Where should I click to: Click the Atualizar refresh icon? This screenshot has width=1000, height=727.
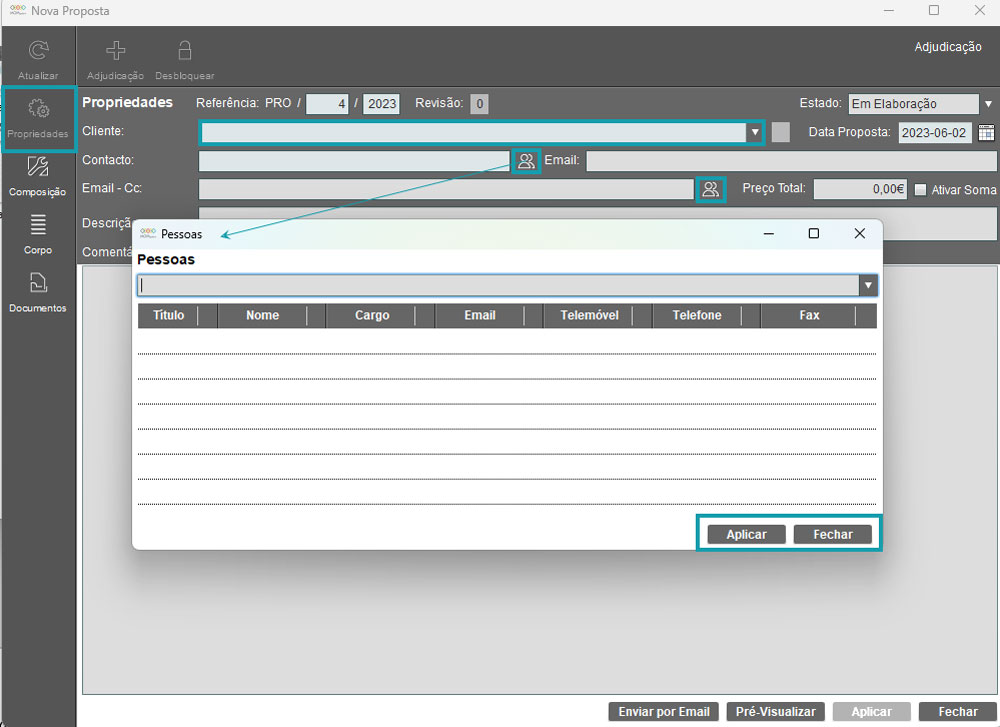pos(38,52)
